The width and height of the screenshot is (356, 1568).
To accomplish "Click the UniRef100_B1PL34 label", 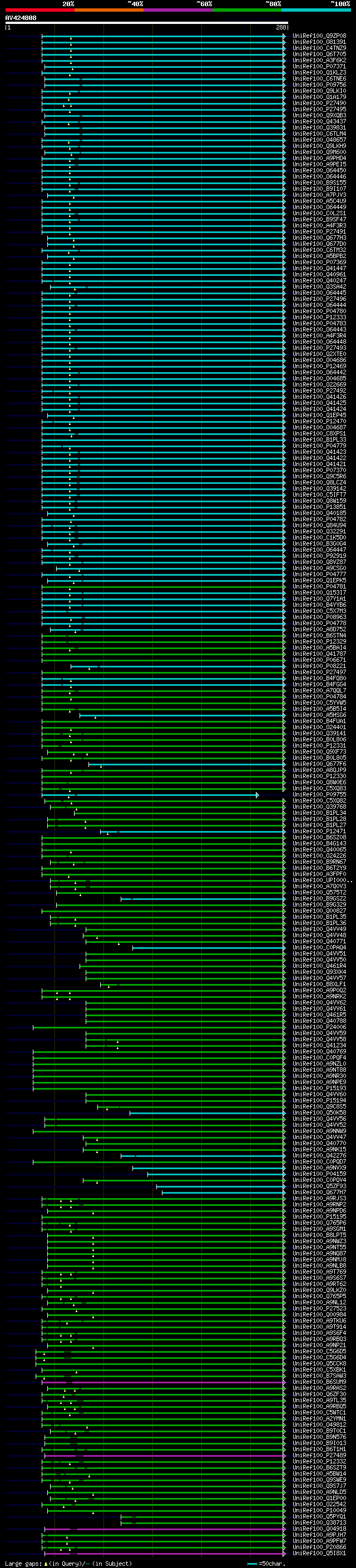I will tap(319, 813).
